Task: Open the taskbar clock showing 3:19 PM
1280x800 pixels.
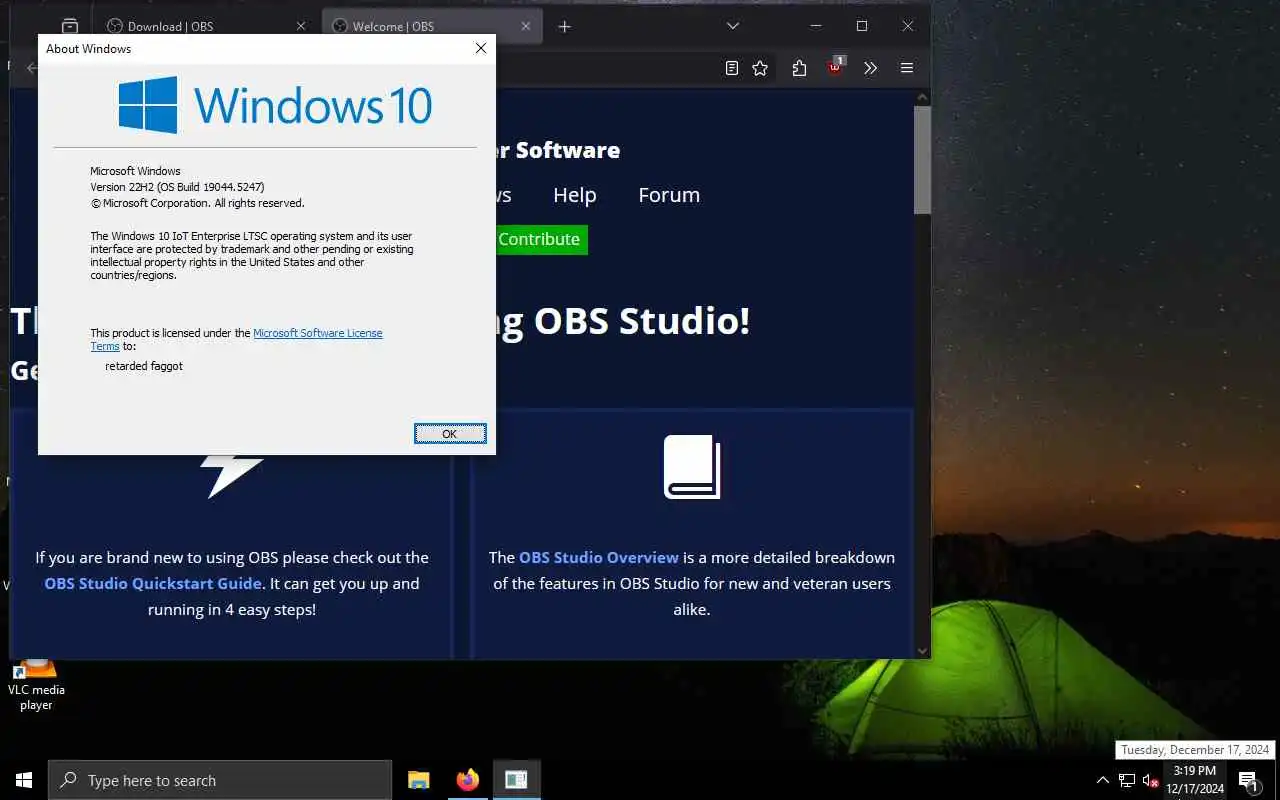Action: [x=1195, y=780]
